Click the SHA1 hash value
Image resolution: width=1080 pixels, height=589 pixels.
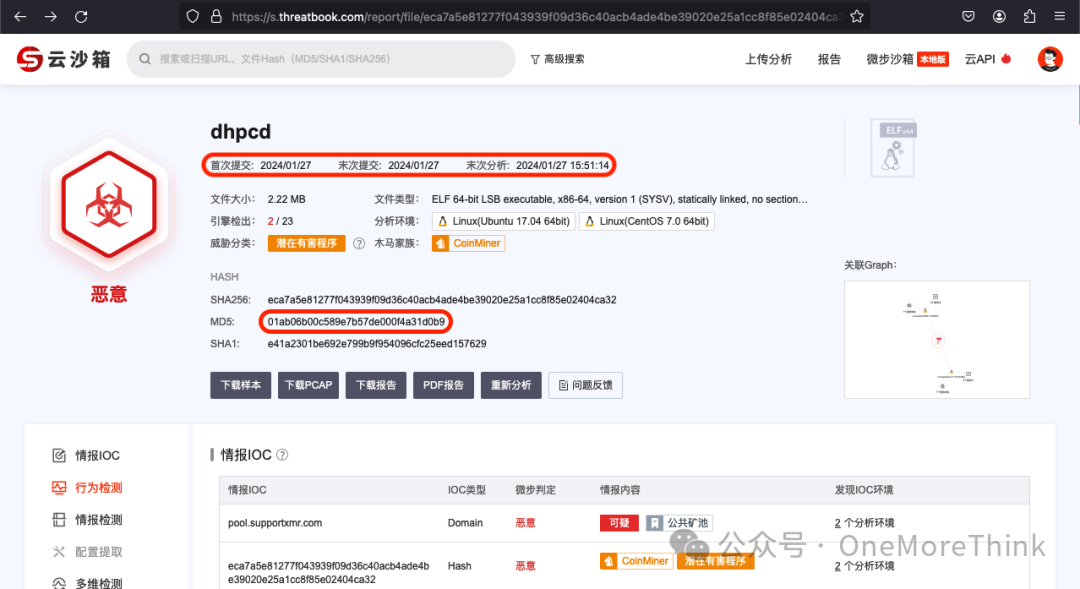(x=377, y=344)
